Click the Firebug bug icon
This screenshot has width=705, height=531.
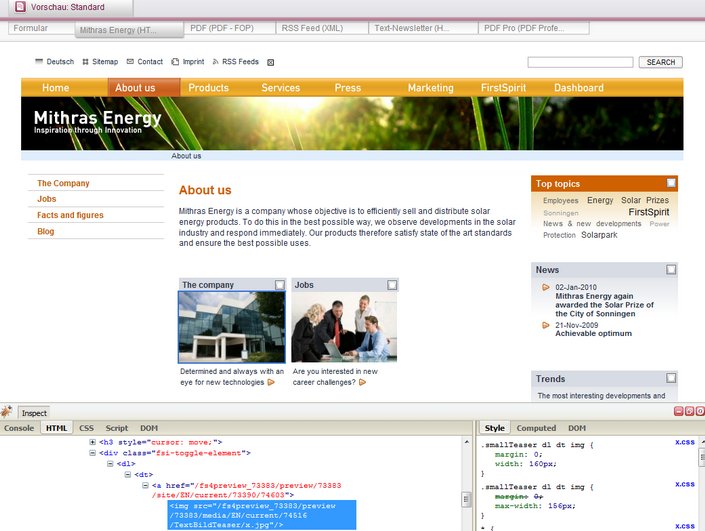(x=6, y=412)
